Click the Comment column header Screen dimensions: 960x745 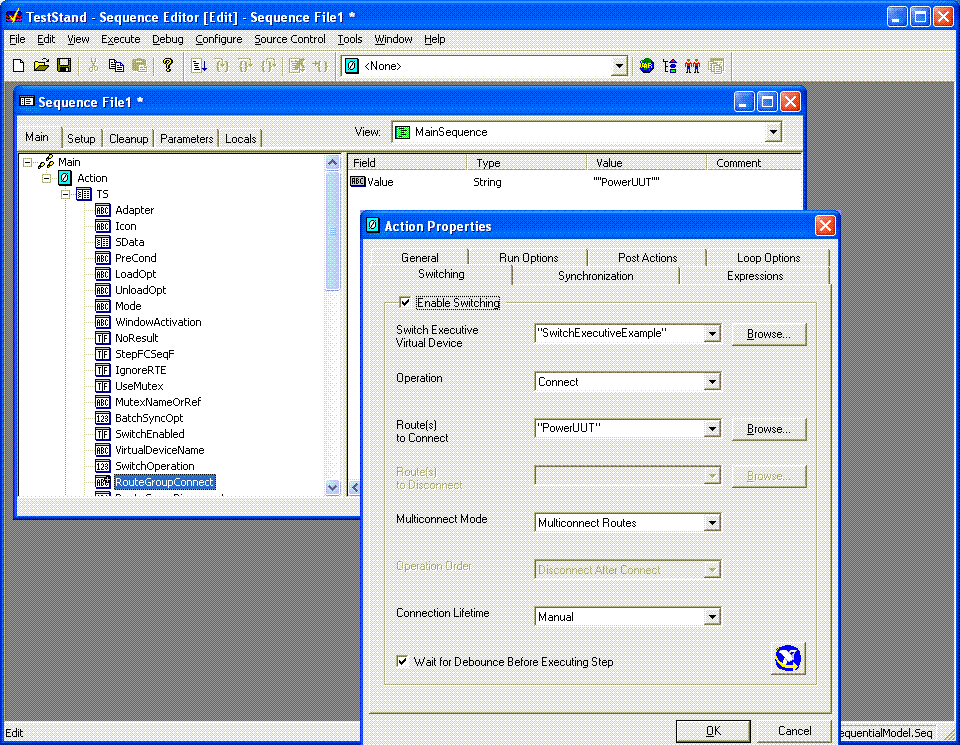pos(754,163)
